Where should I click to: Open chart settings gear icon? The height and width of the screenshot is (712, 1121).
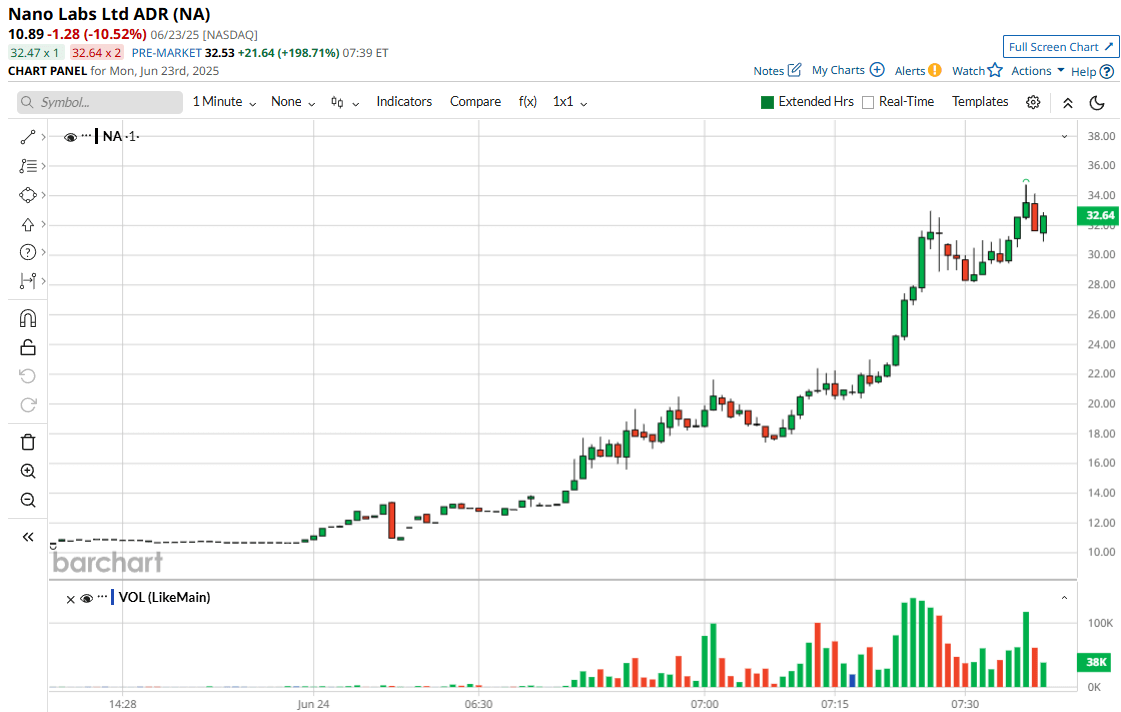[x=1033, y=102]
